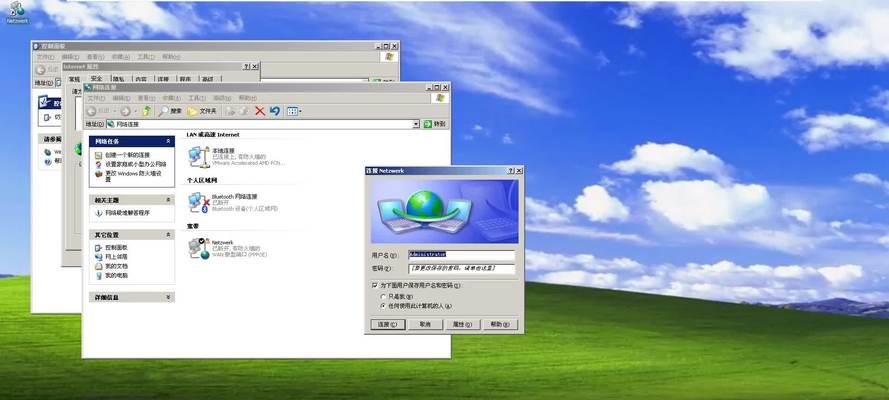Open the address bar dropdown arrow
Viewport: 889px width, 400px height.
tap(416, 124)
